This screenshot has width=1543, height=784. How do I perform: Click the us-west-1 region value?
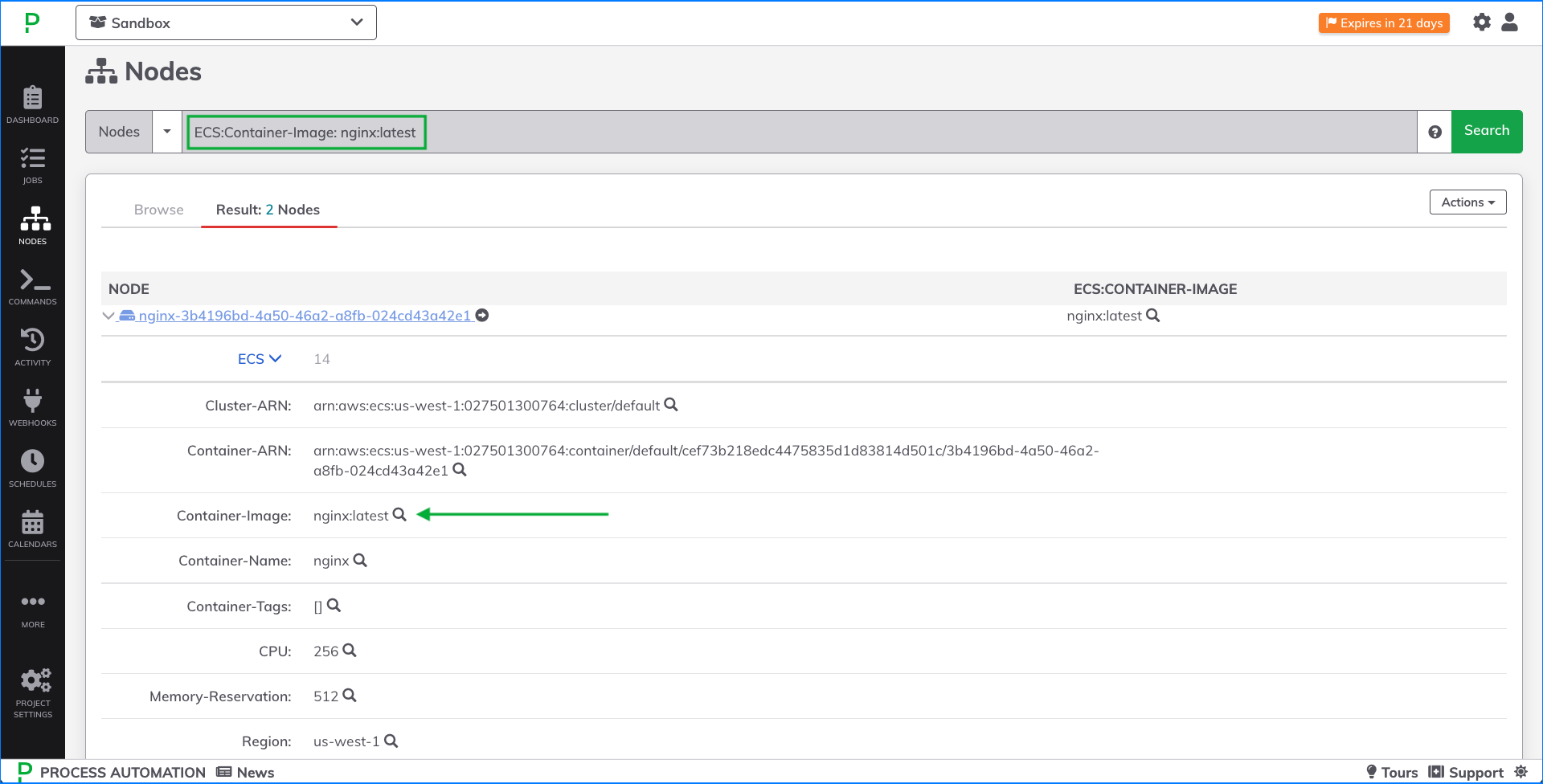click(346, 741)
